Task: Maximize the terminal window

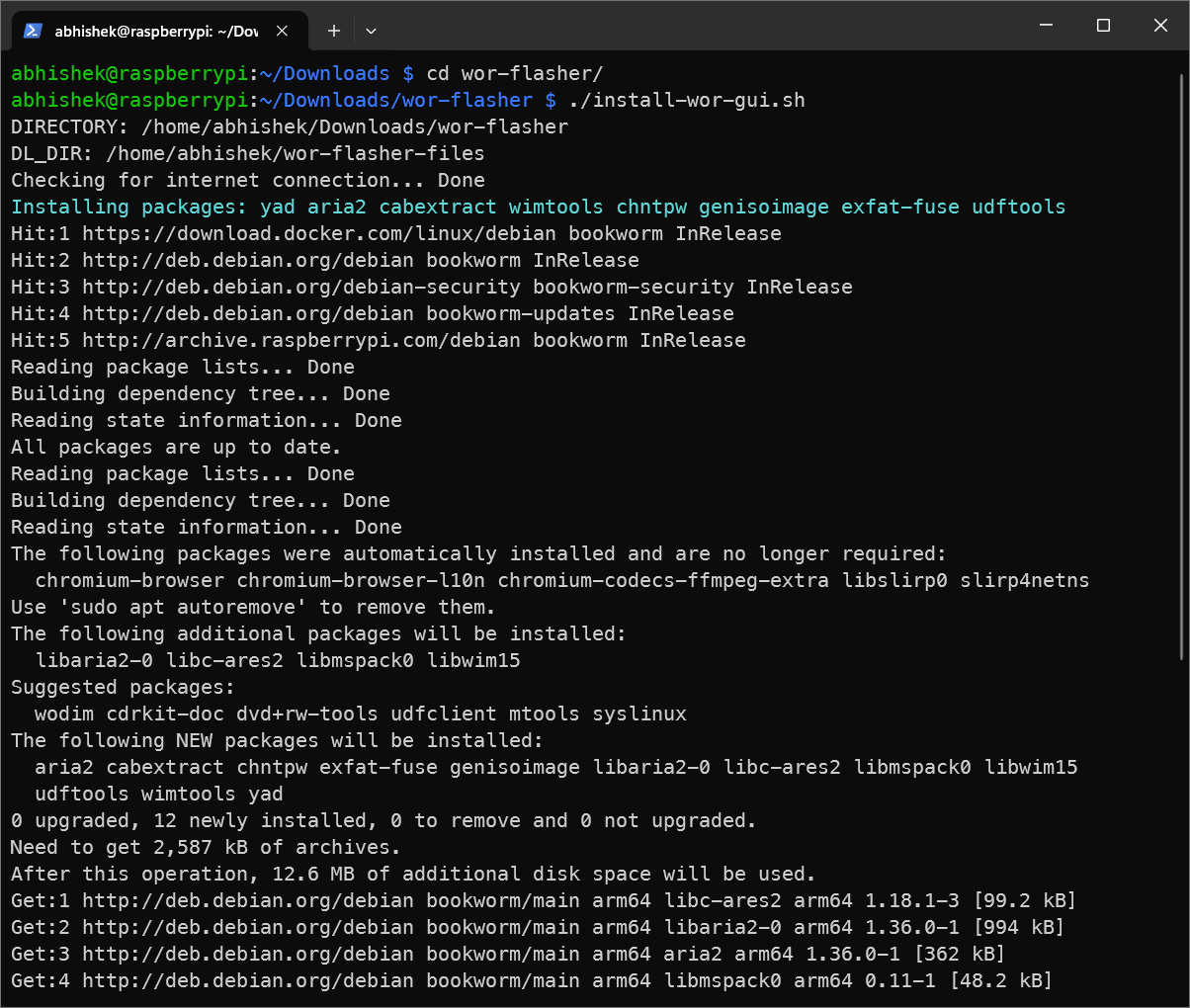Action: coord(1104,26)
